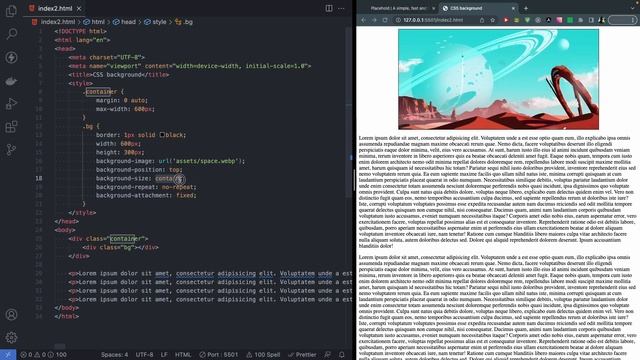
Task: Click the html breadcrumb segment
Action: (x=94, y=22)
